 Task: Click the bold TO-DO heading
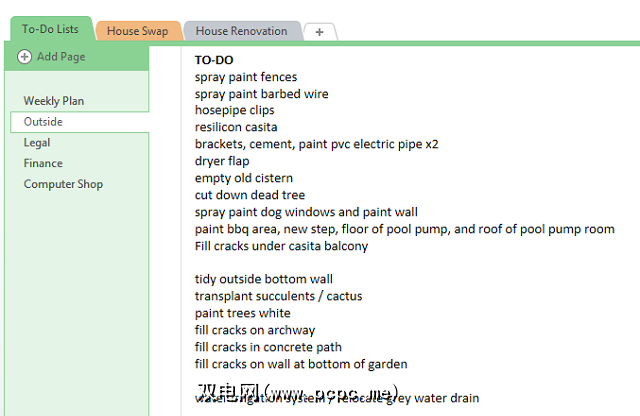tap(214, 60)
